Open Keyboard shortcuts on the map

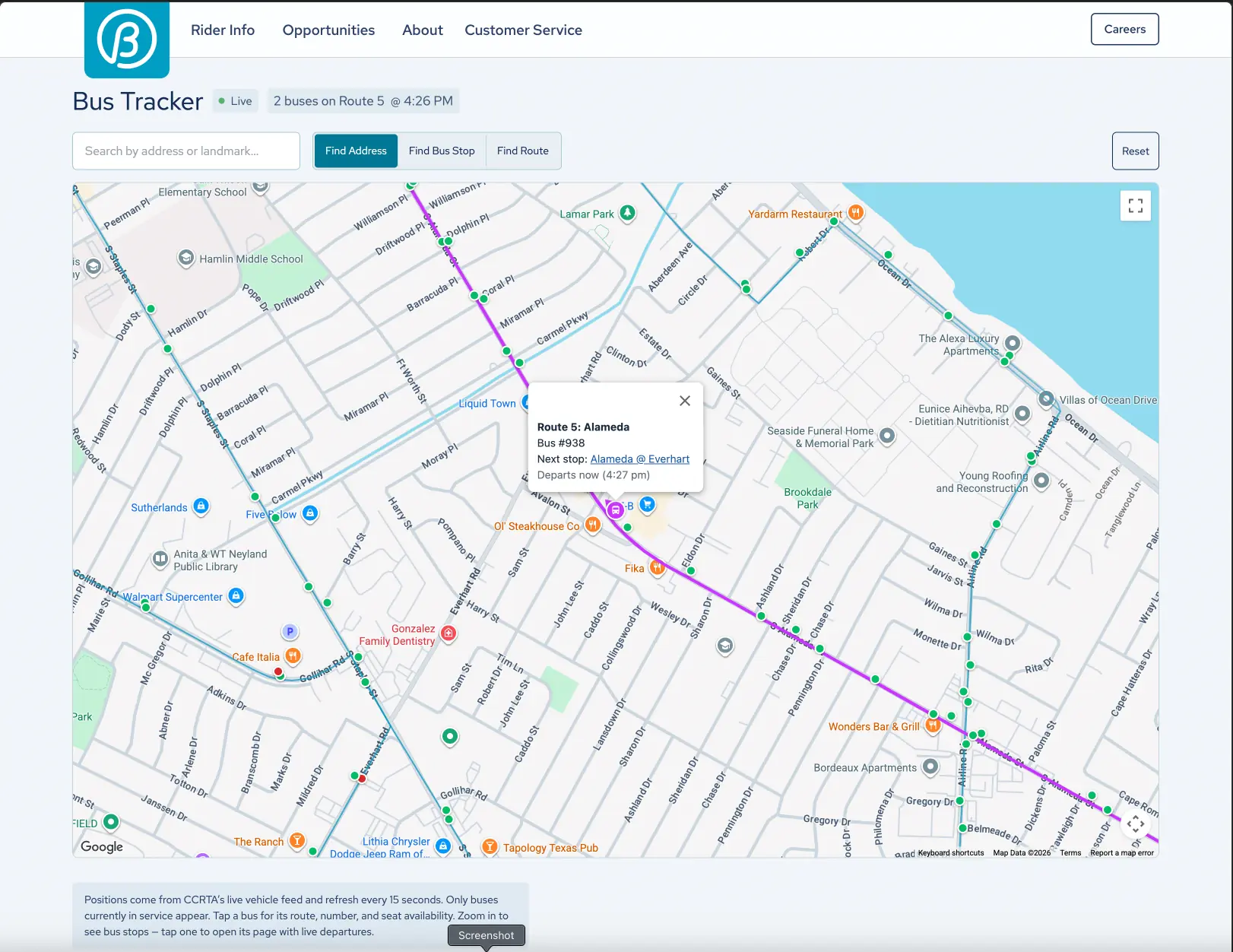(950, 852)
